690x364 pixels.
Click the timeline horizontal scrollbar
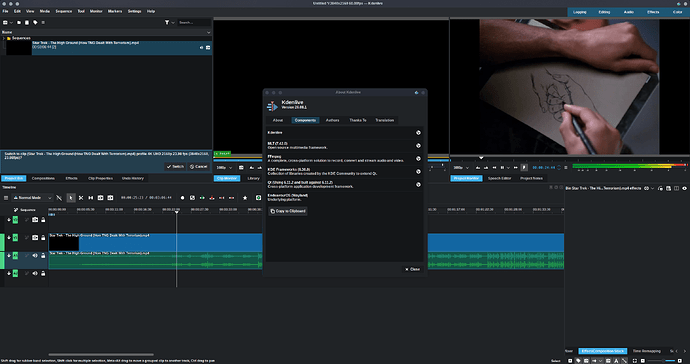click(101, 354)
